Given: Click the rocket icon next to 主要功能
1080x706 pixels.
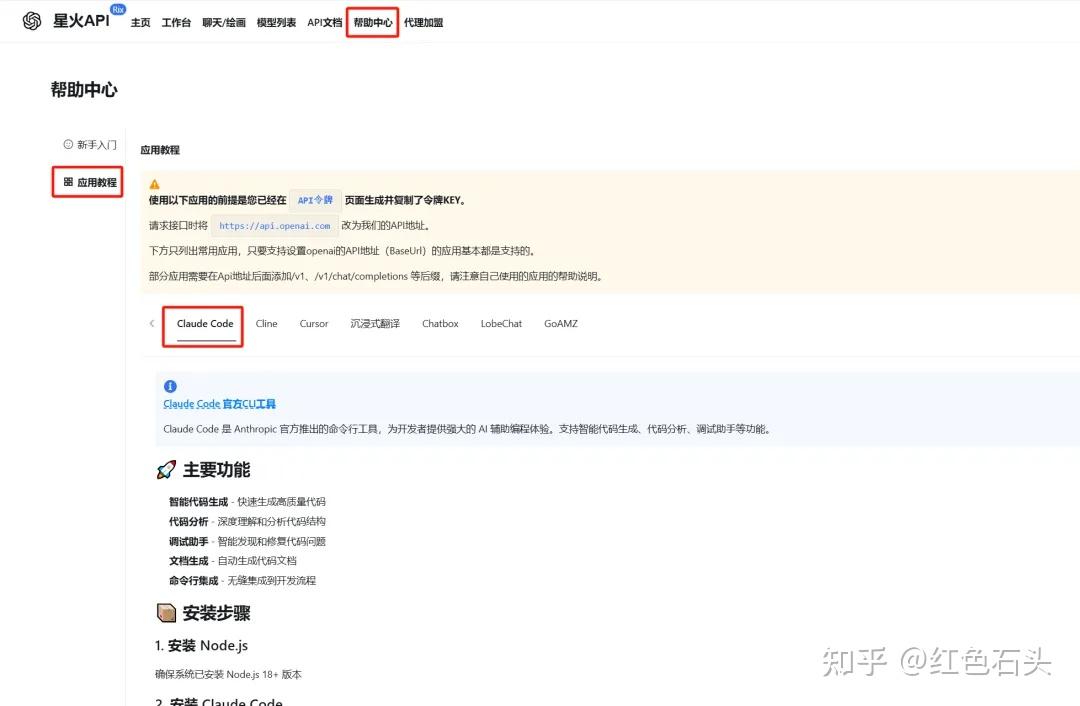Looking at the screenshot, I should [x=166, y=470].
